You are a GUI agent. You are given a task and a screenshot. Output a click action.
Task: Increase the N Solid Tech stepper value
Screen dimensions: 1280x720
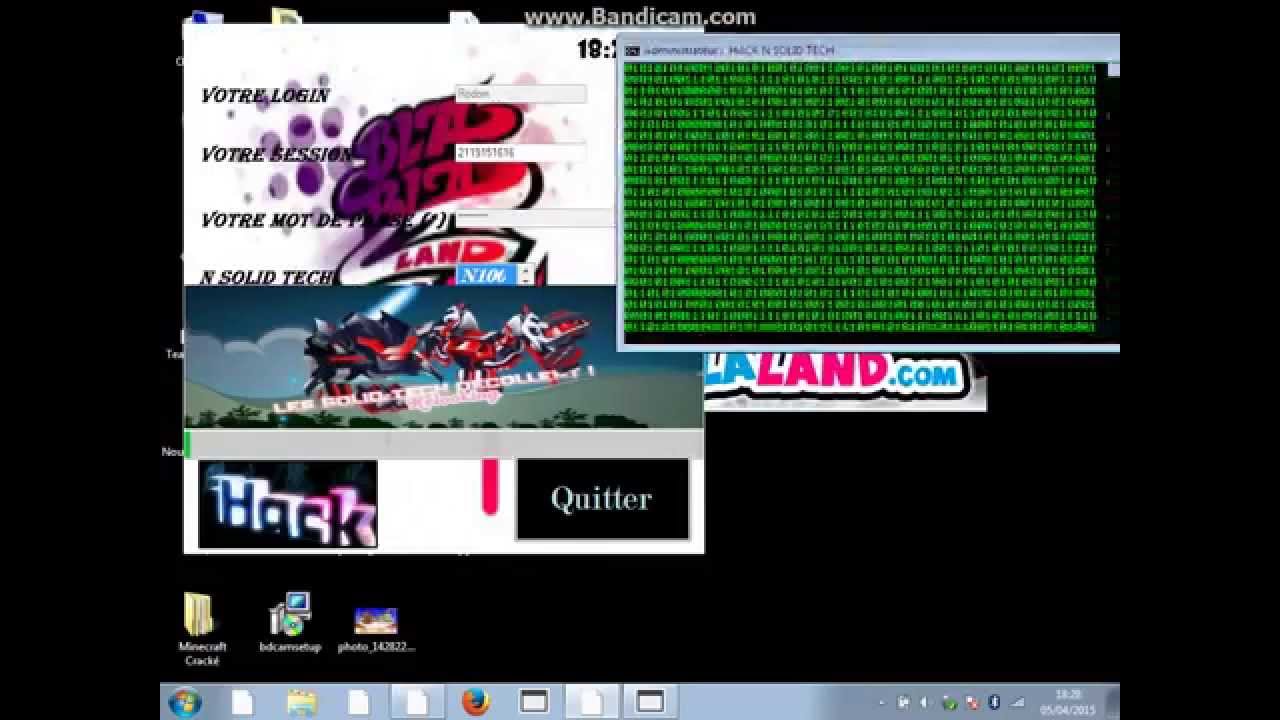pos(526,270)
